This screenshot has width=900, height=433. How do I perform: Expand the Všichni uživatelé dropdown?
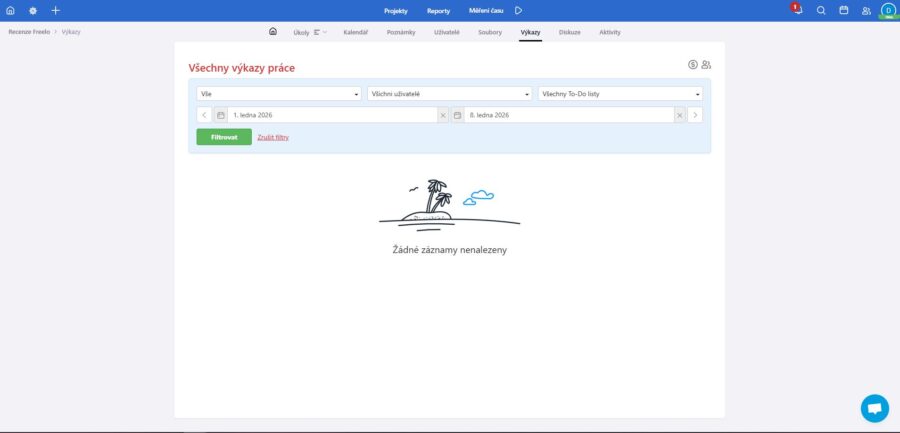coord(449,94)
